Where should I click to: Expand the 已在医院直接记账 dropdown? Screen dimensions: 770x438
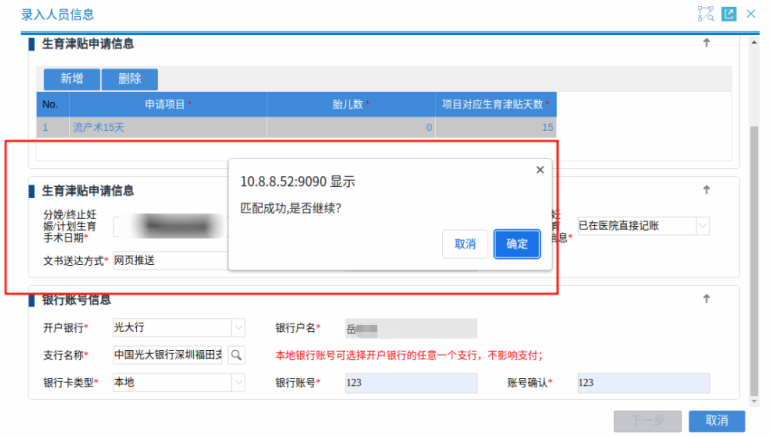click(x=702, y=227)
